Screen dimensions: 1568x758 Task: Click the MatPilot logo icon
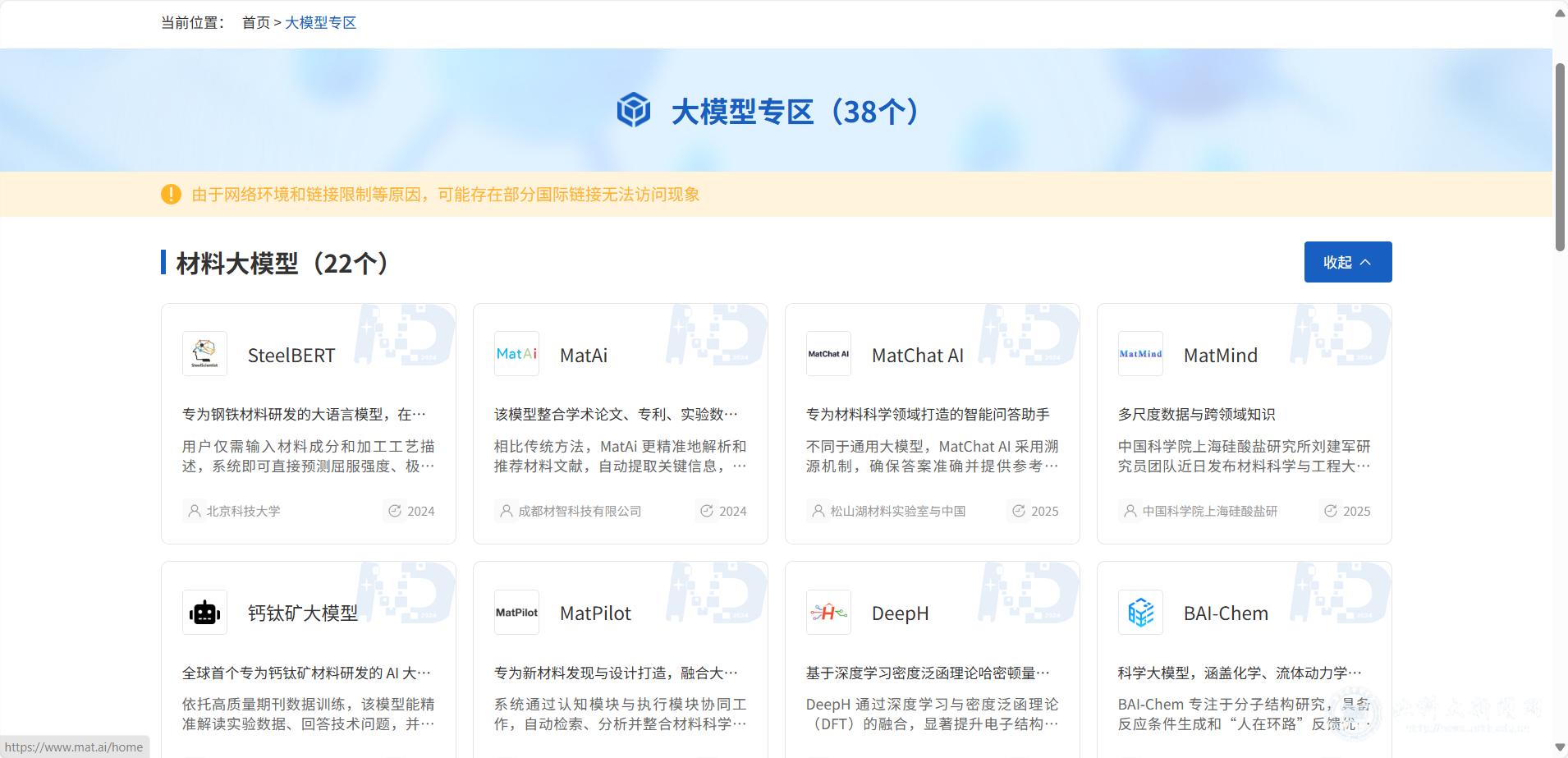point(516,613)
